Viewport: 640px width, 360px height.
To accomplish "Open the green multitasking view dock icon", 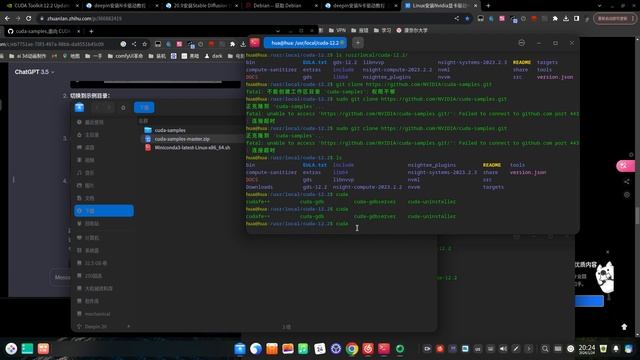I will click(27, 349).
